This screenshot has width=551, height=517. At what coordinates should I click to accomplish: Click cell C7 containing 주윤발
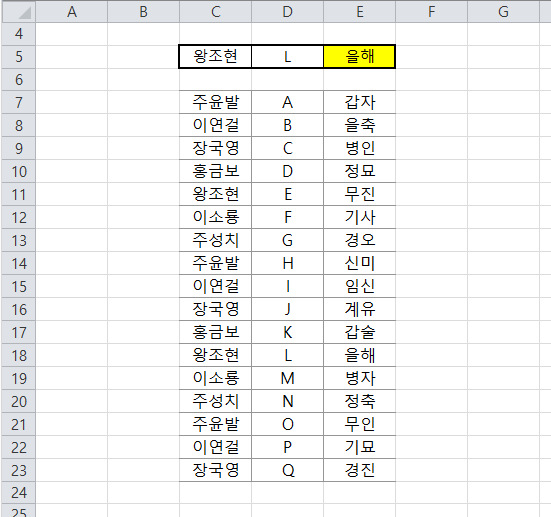[x=215, y=102]
